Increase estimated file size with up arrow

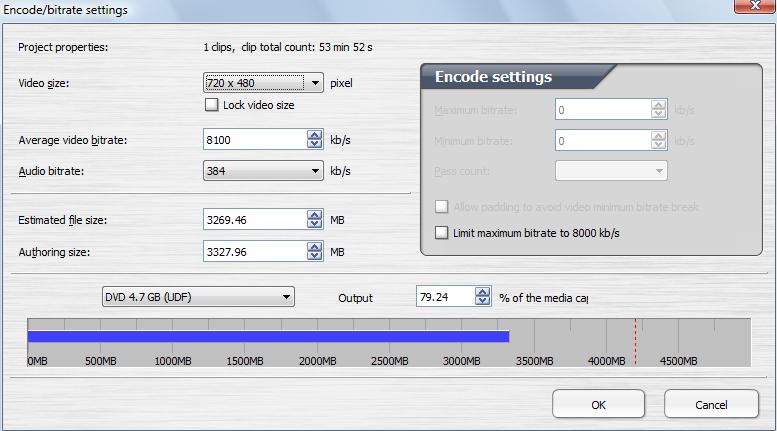[315, 214]
